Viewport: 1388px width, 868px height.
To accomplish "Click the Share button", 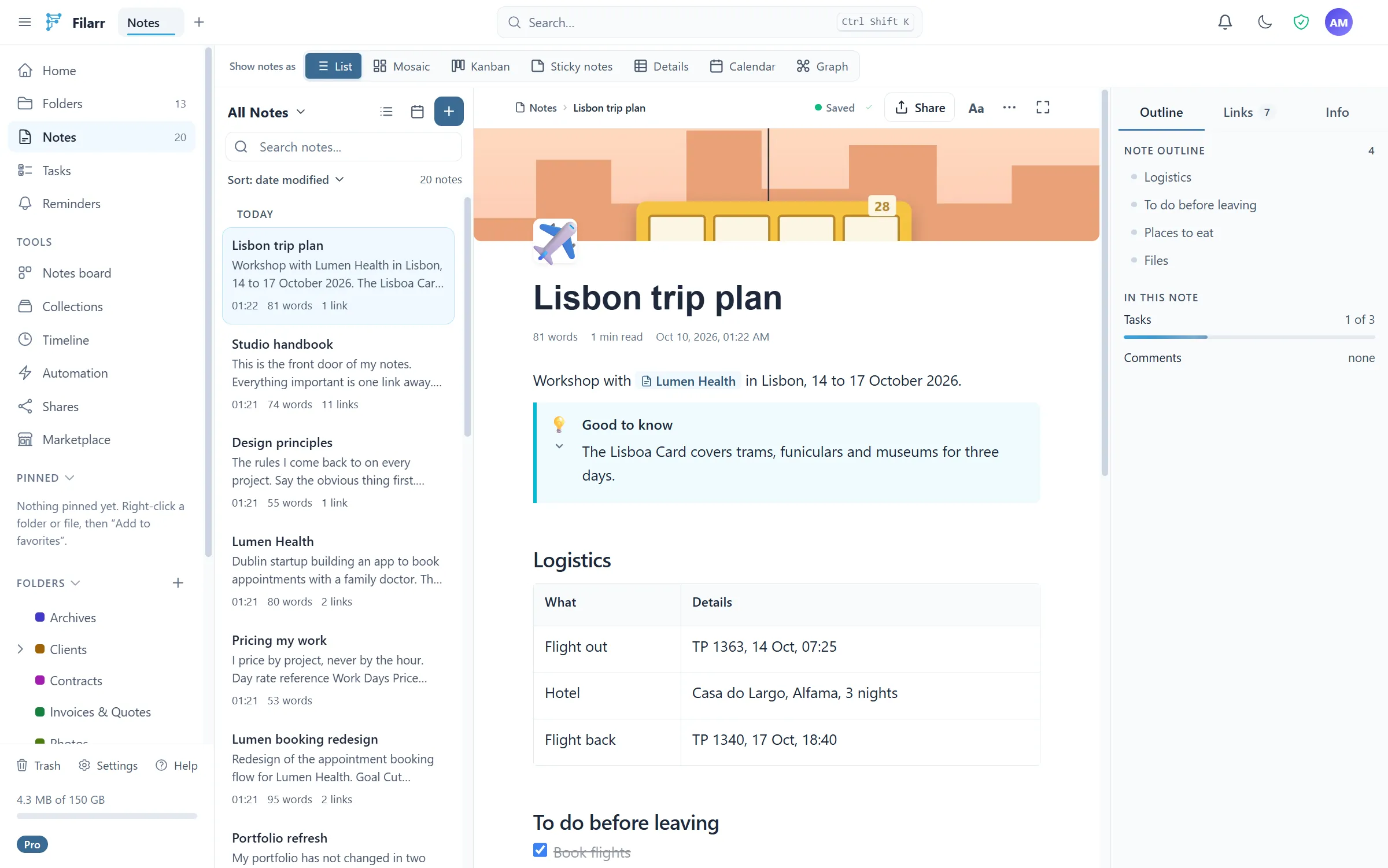I will (x=920, y=108).
